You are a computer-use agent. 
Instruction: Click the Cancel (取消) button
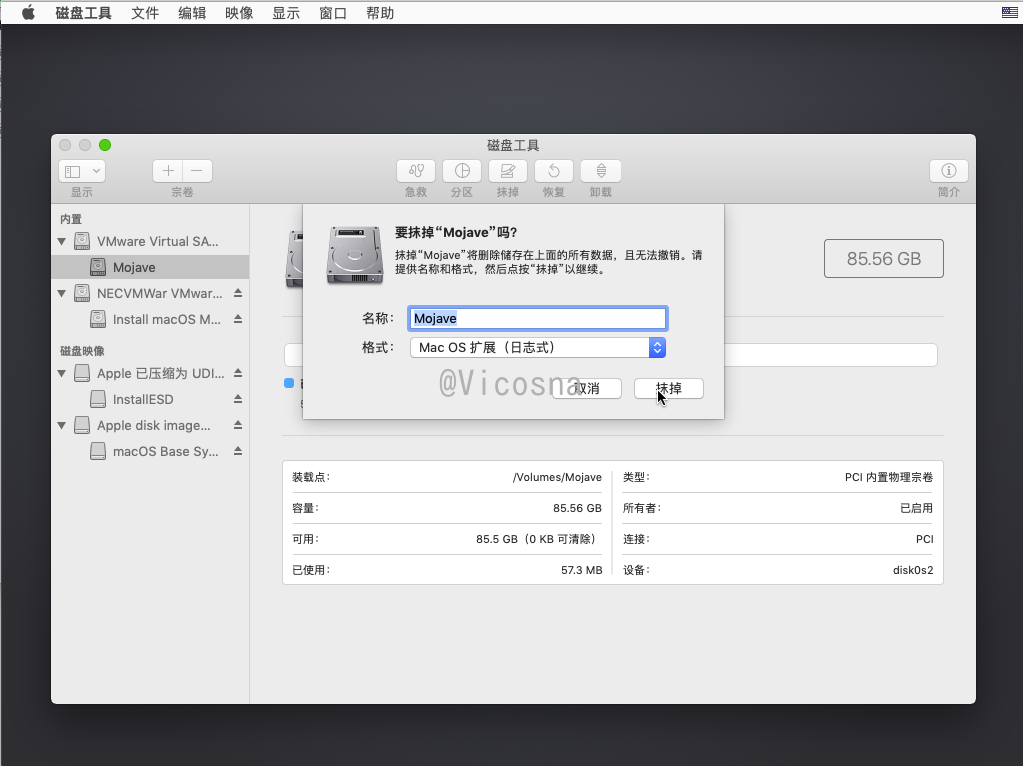[587, 388]
